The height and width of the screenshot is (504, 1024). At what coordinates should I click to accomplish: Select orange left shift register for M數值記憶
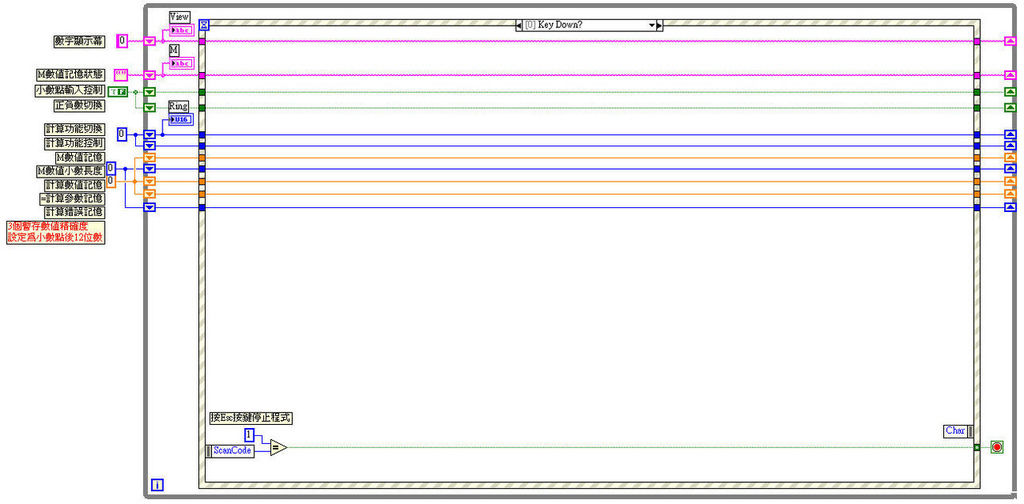click(x=150, y=157)
